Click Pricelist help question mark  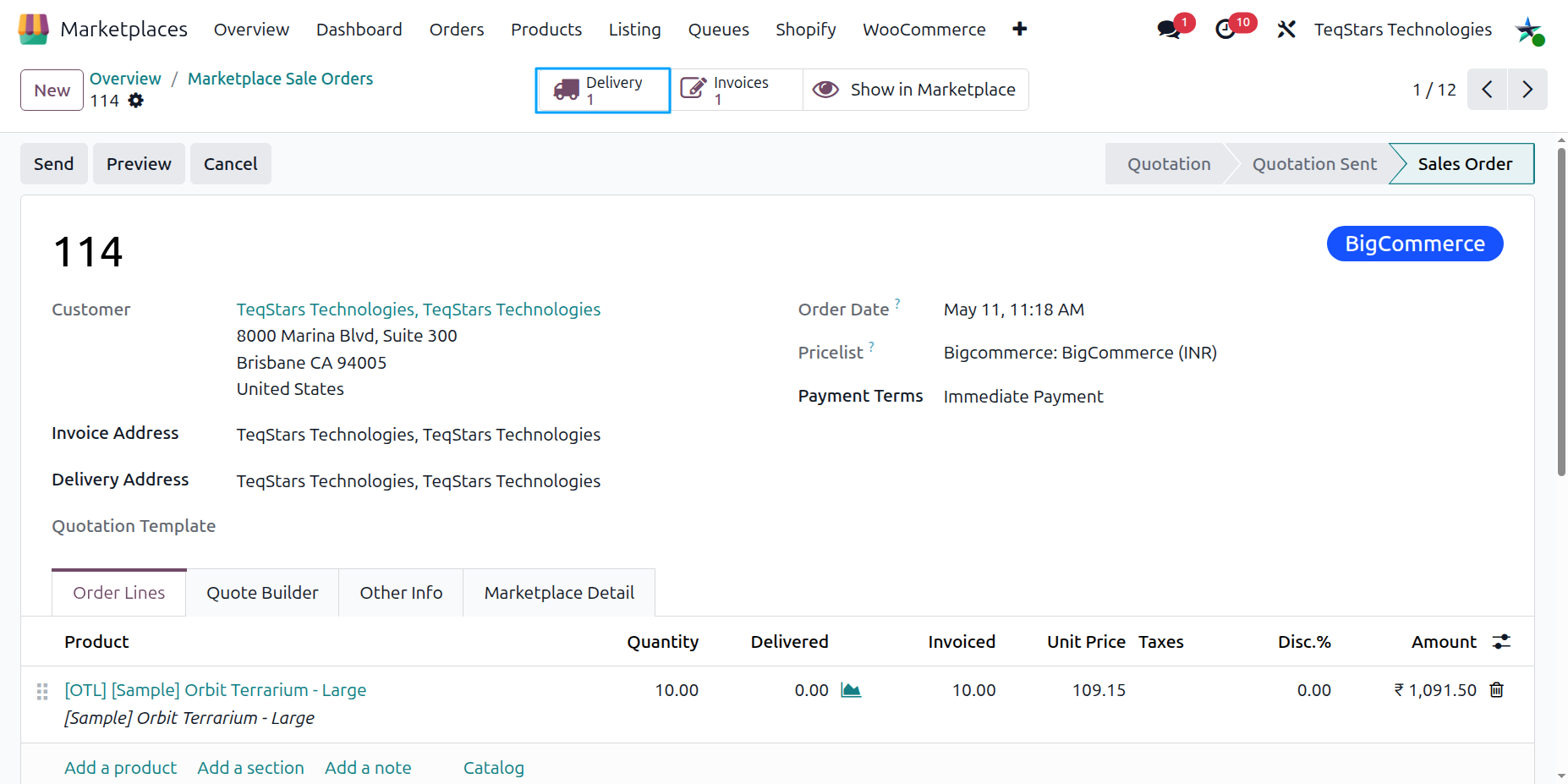[x=871, y=346]
